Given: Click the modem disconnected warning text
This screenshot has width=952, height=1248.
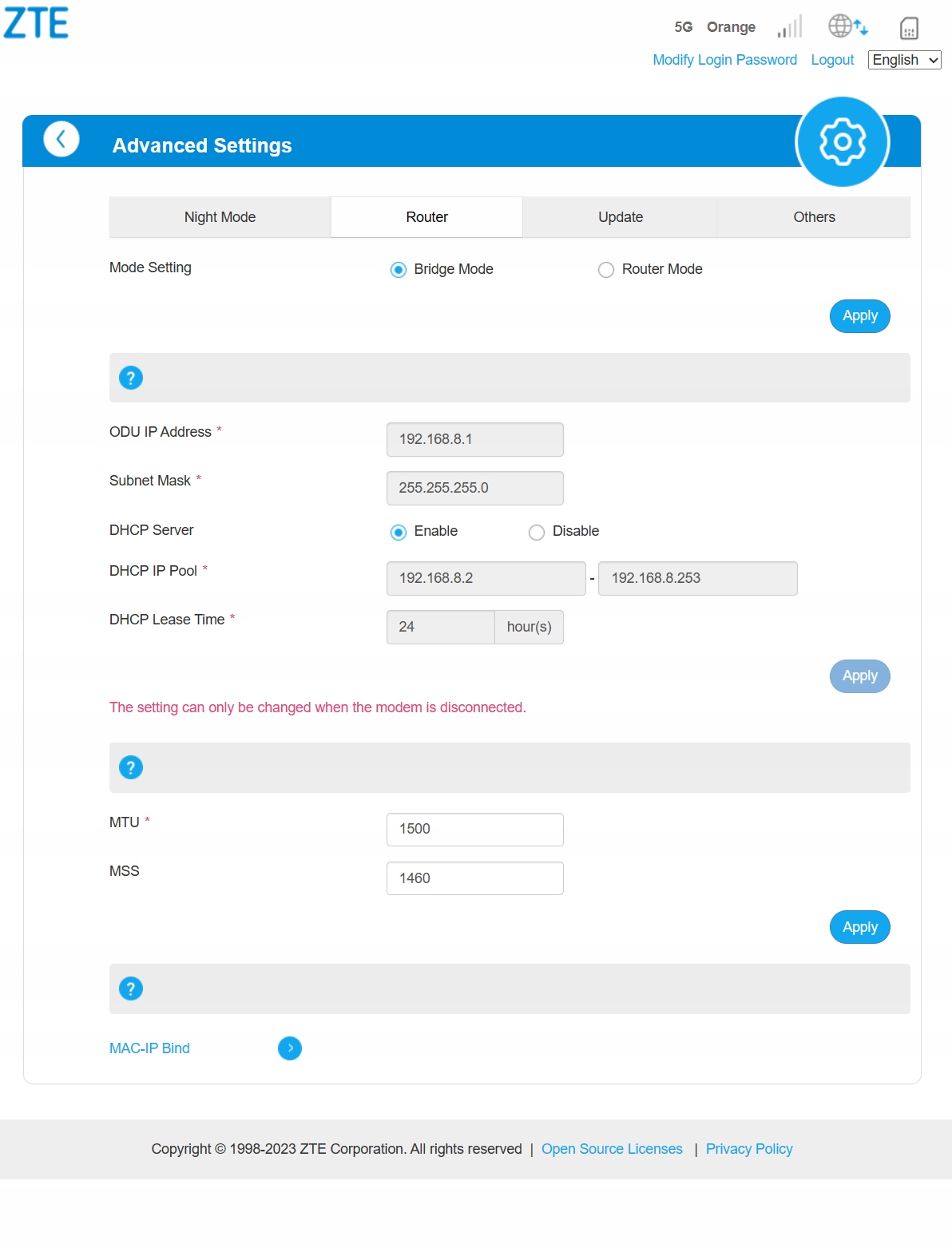Looking at the screenshot, I should click(318, 707).
